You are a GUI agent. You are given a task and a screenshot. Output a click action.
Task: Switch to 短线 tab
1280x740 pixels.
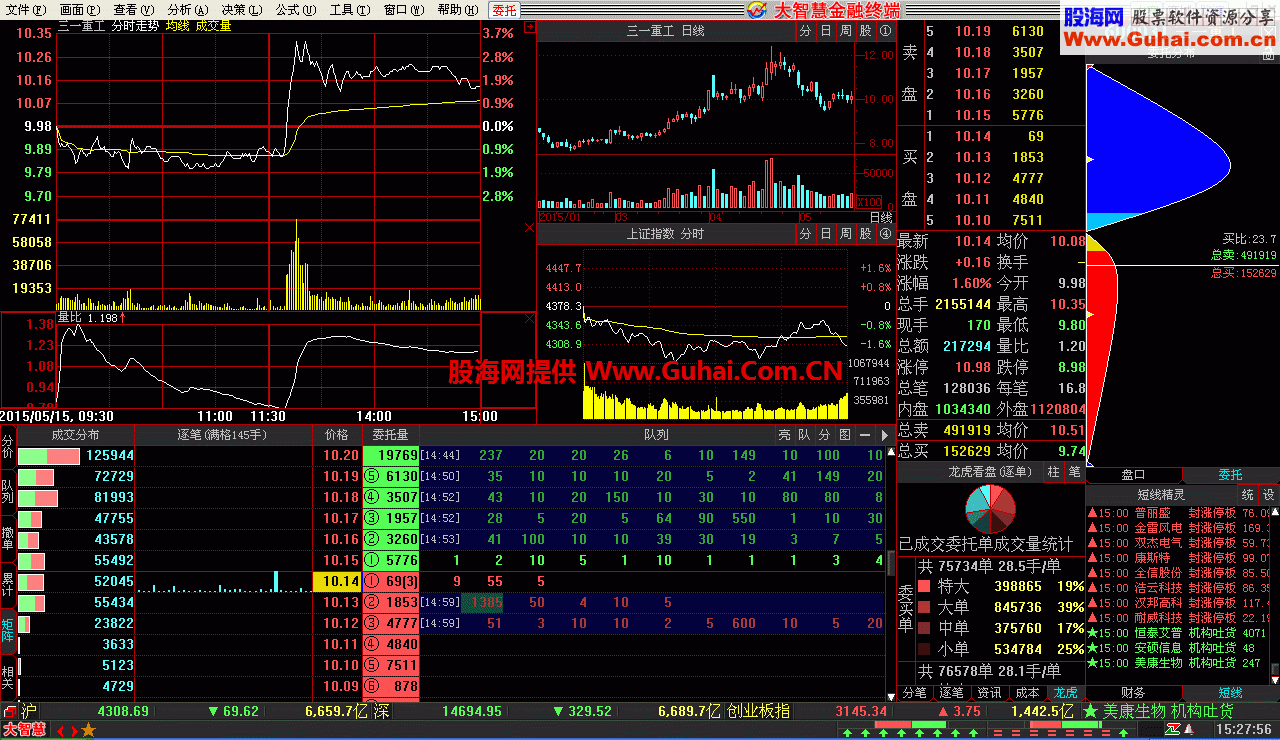tap(1230, 692)
